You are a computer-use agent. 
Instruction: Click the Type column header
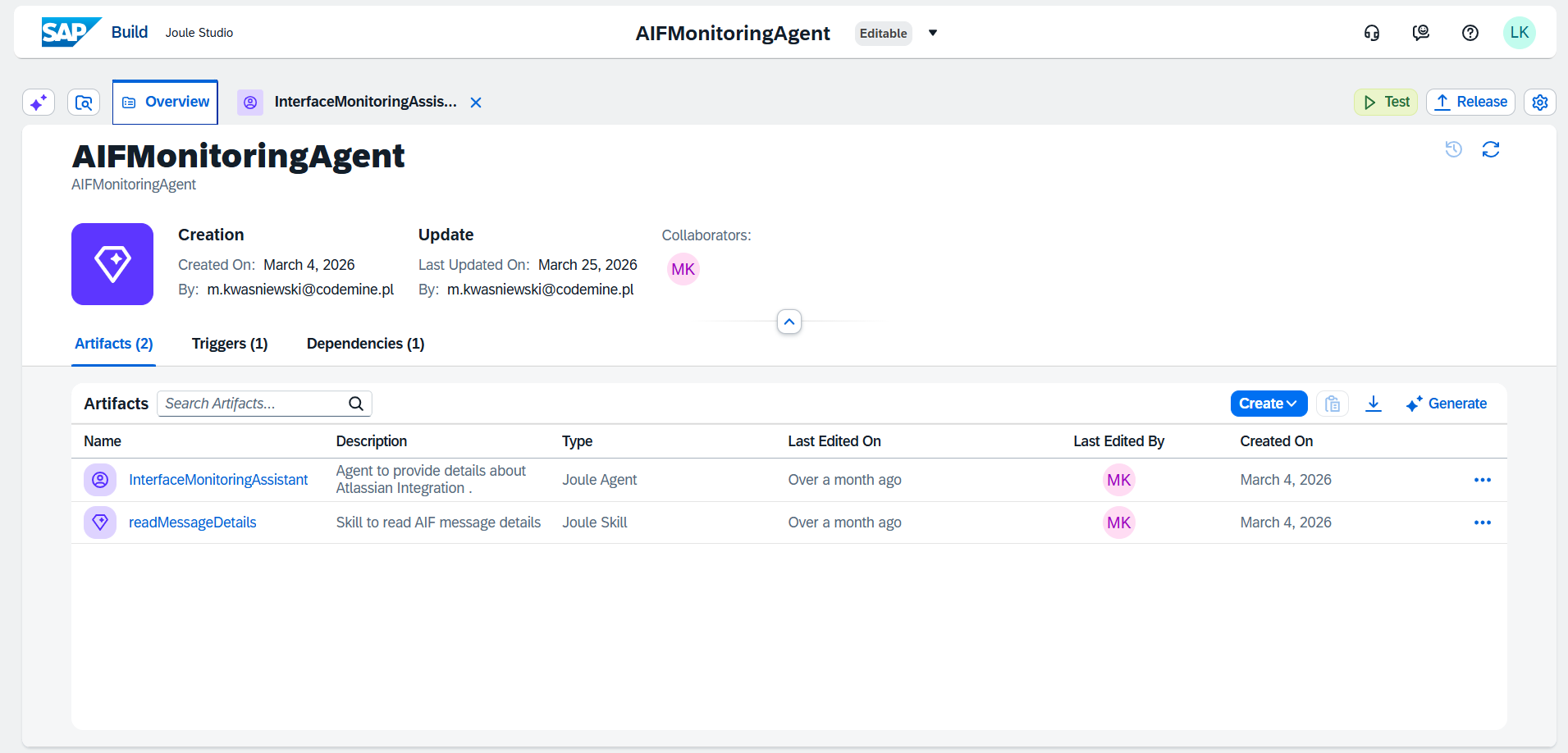pos(578,441)
